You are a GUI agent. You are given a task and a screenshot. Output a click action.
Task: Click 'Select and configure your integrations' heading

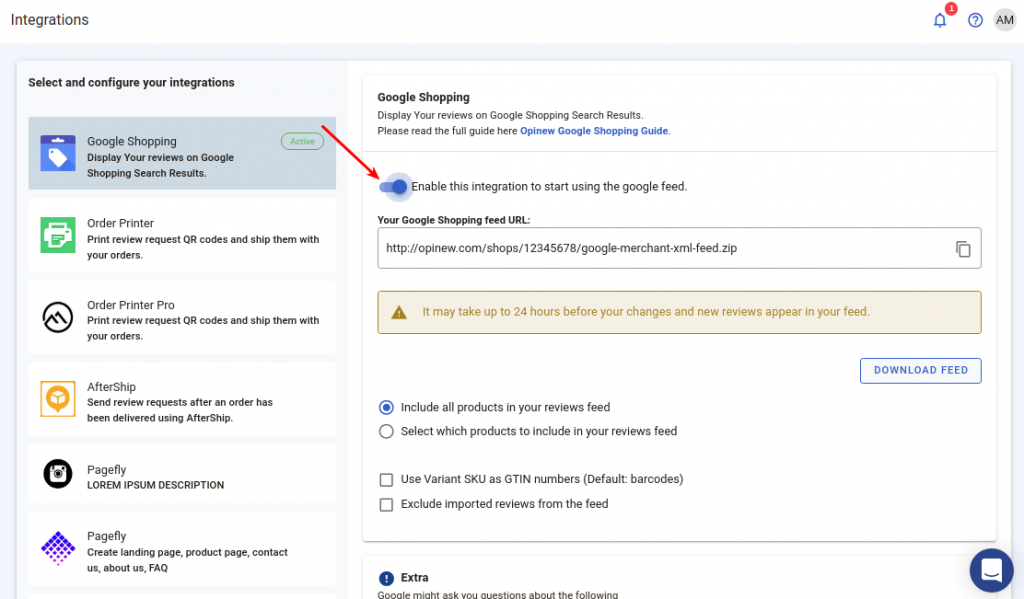pyautogui.click(x=131, y=82)
